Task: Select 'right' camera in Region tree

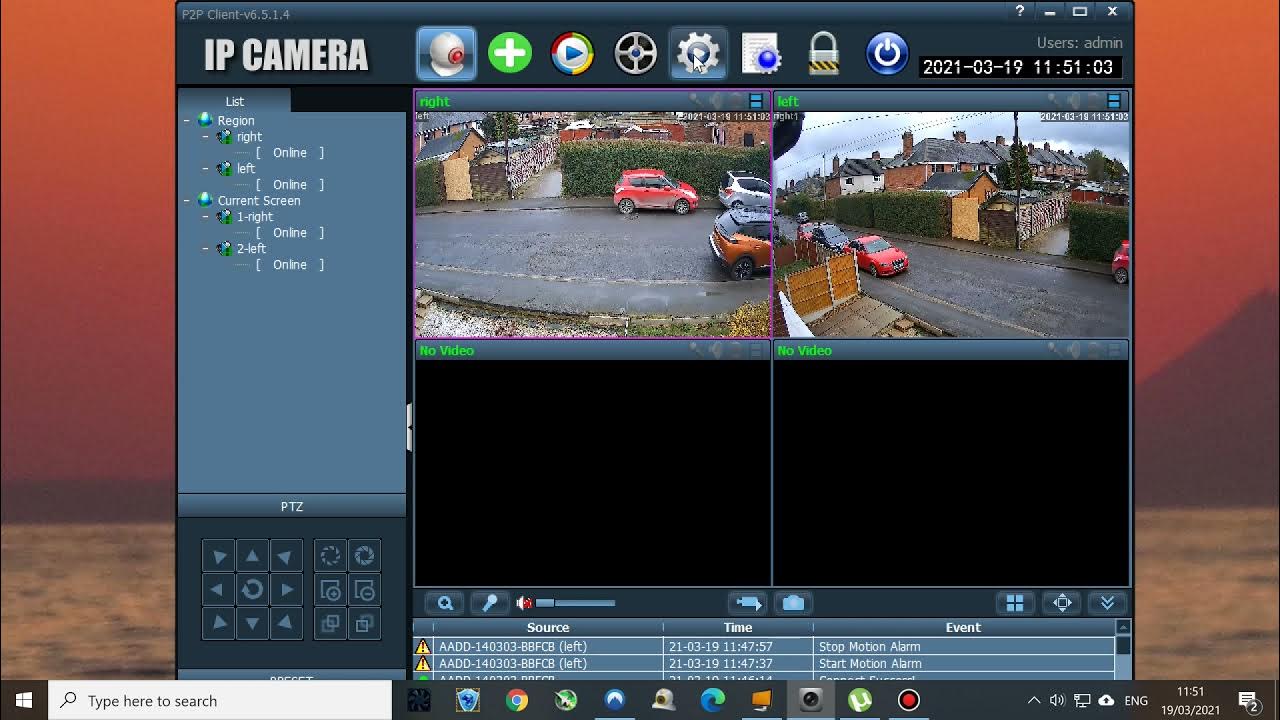Action: [x=249, y=137]
